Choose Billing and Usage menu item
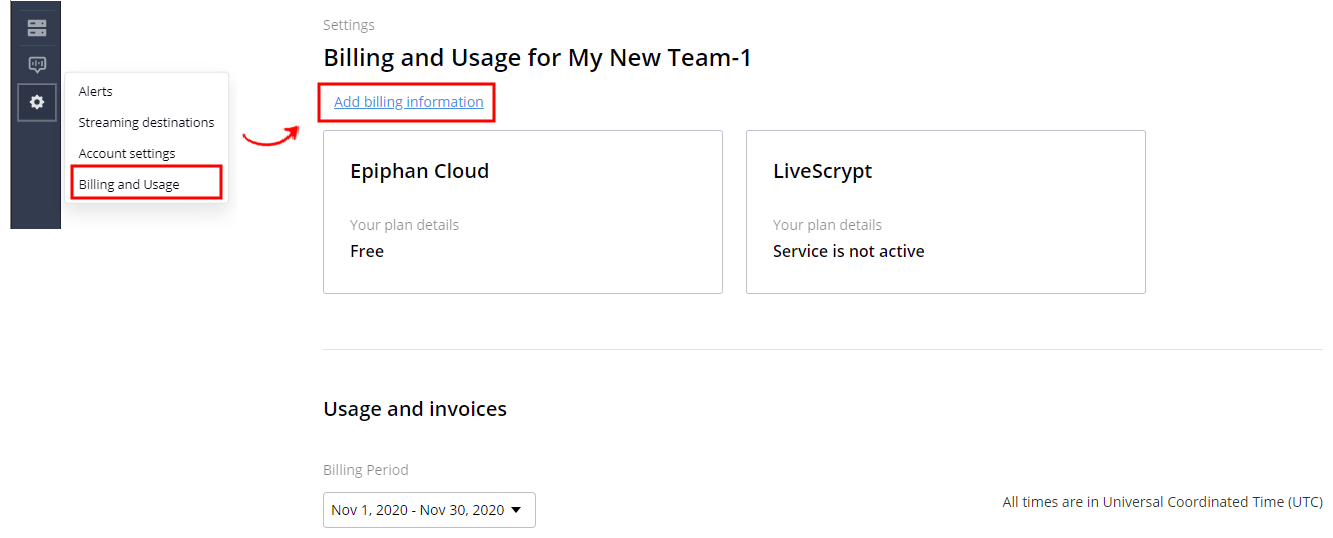The image size is (1333, 538). point(129,184)
